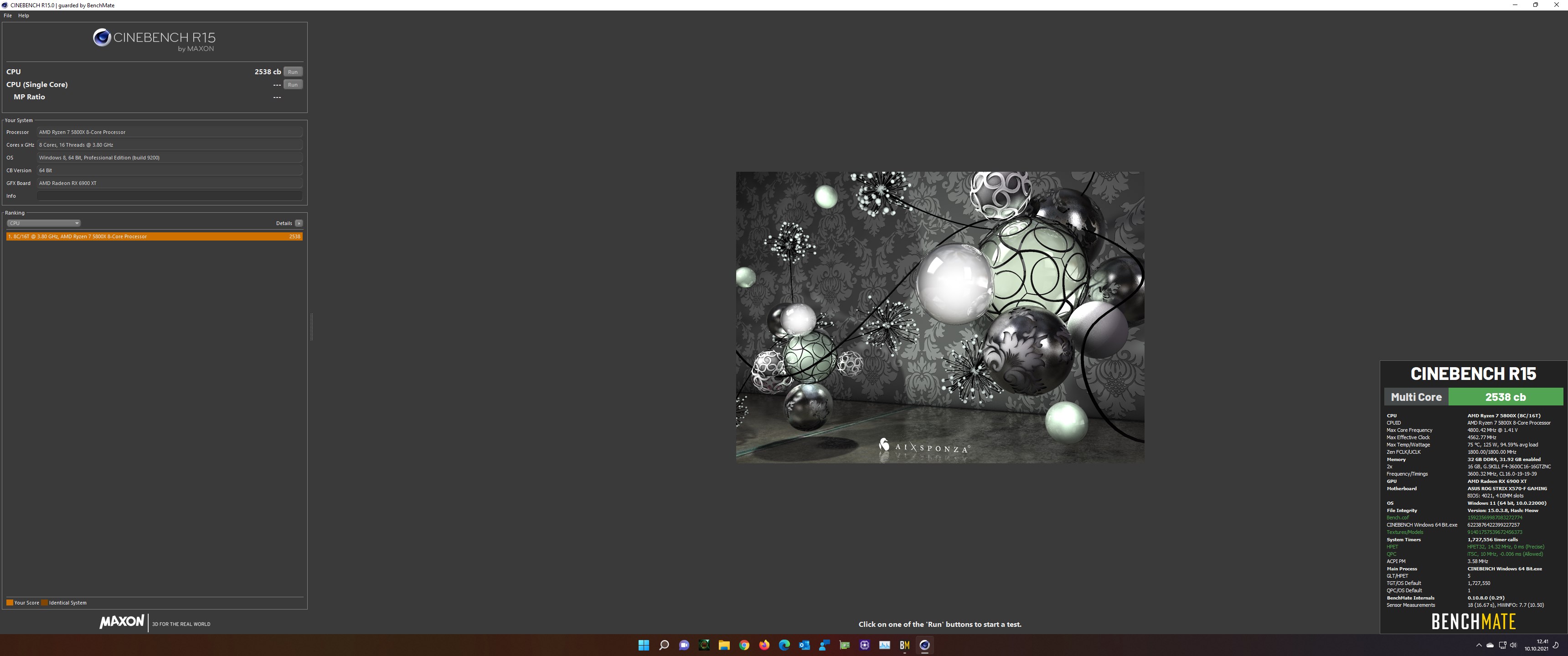Screen dimensions: 1568x656
Task: Click the focus assist moon icon
Action: [x=1557, y=645]
